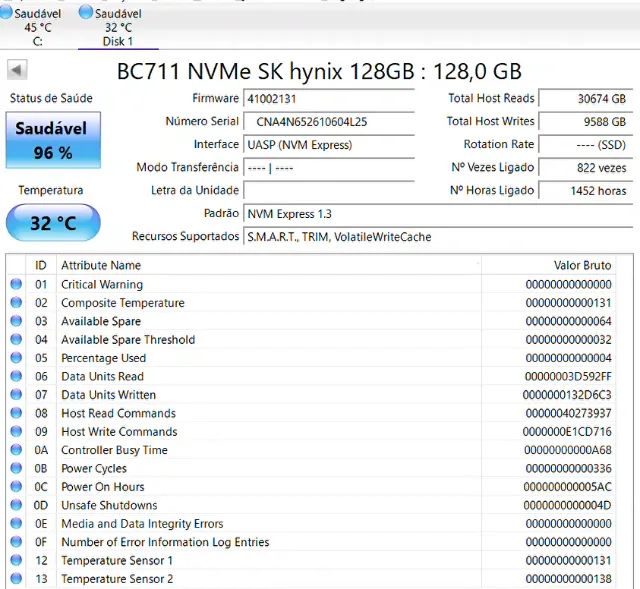This screenshot has height=589, width=640.
Task: Click status icon for Data Units Read row
Action: click(x=16, y=376)
